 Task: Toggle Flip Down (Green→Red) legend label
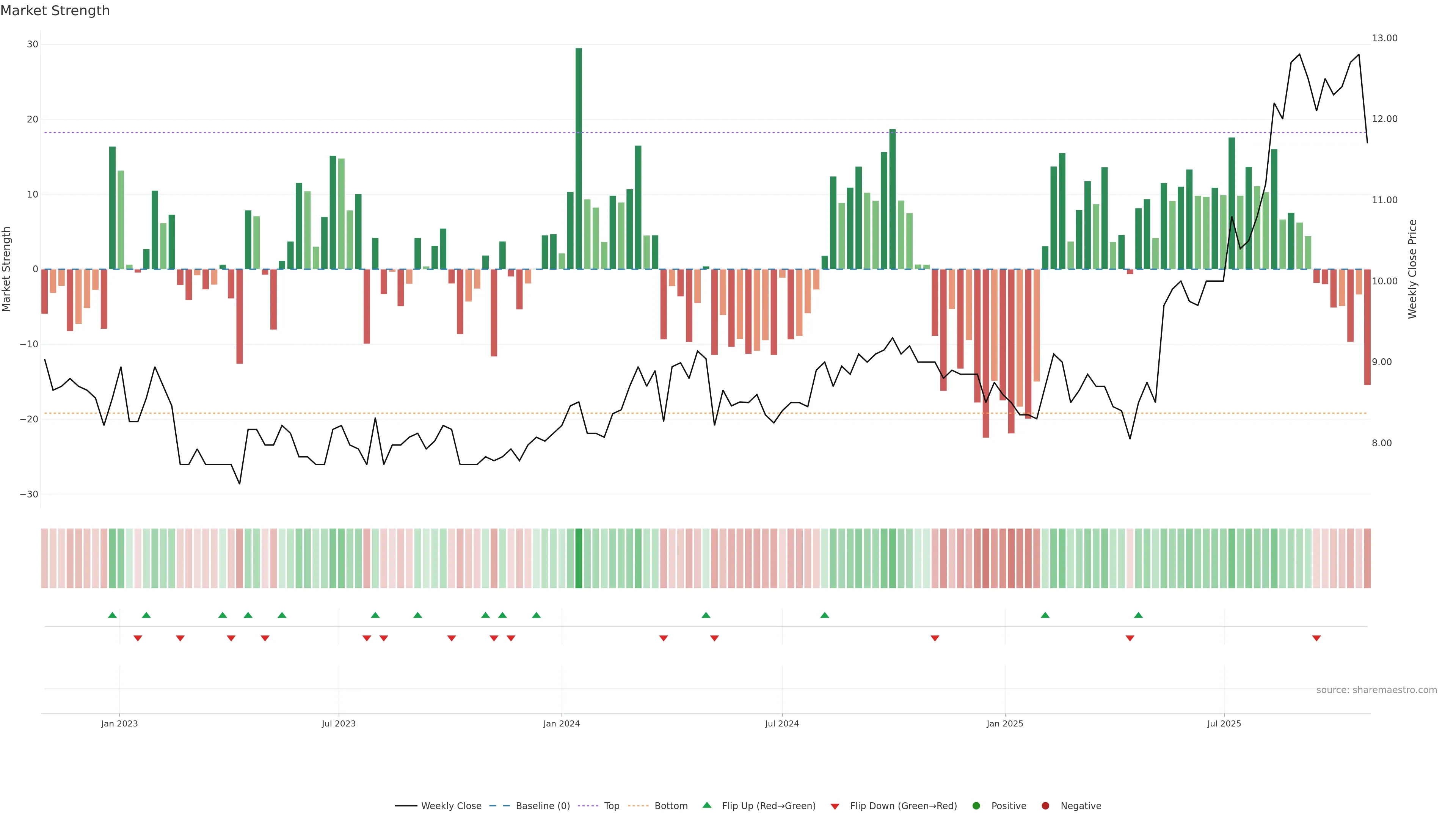[x=903, y=805]
